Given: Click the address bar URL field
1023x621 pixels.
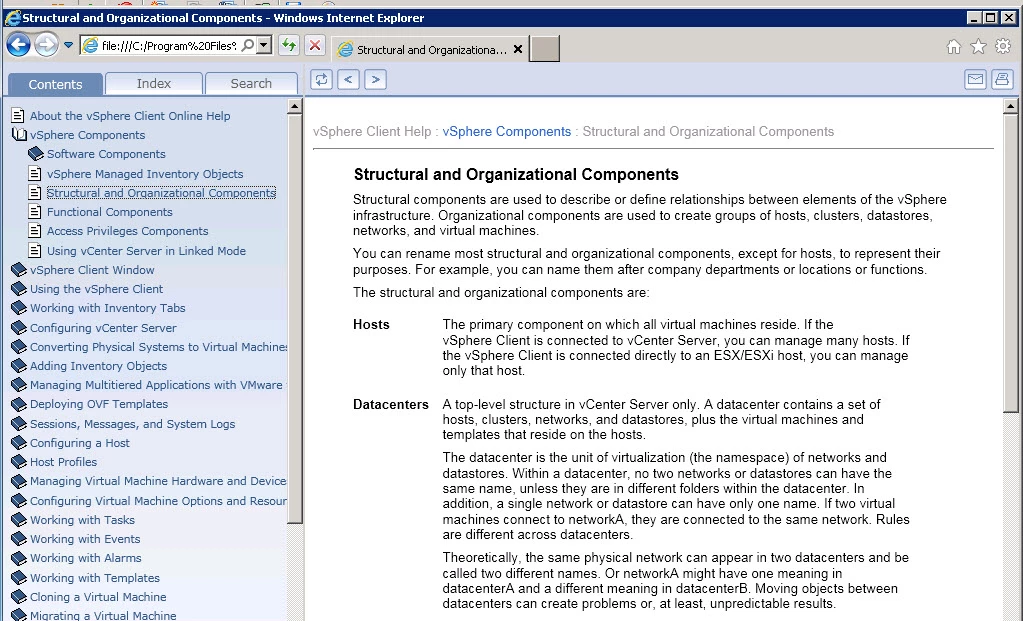Looking at the screenshot, I should tap(168, 45).
